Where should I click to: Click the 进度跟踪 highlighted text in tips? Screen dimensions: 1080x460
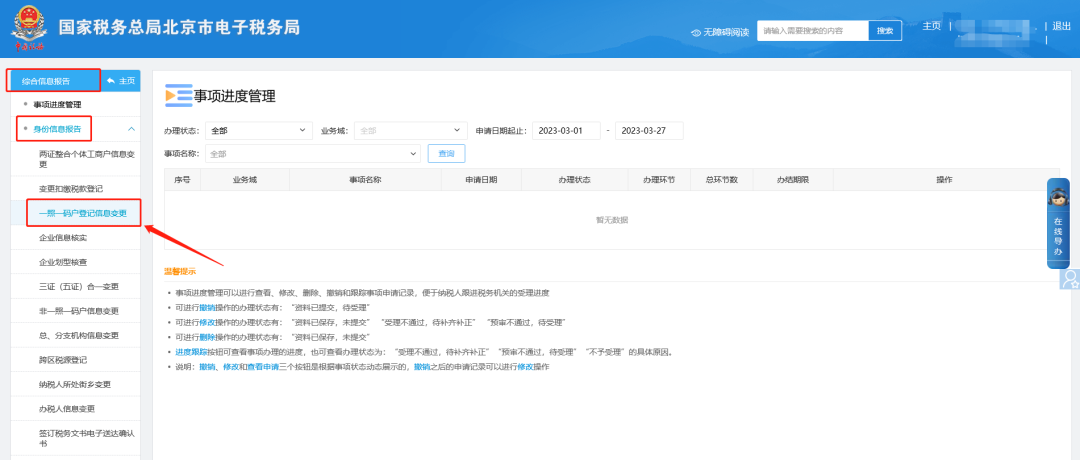tap(191, 352)
